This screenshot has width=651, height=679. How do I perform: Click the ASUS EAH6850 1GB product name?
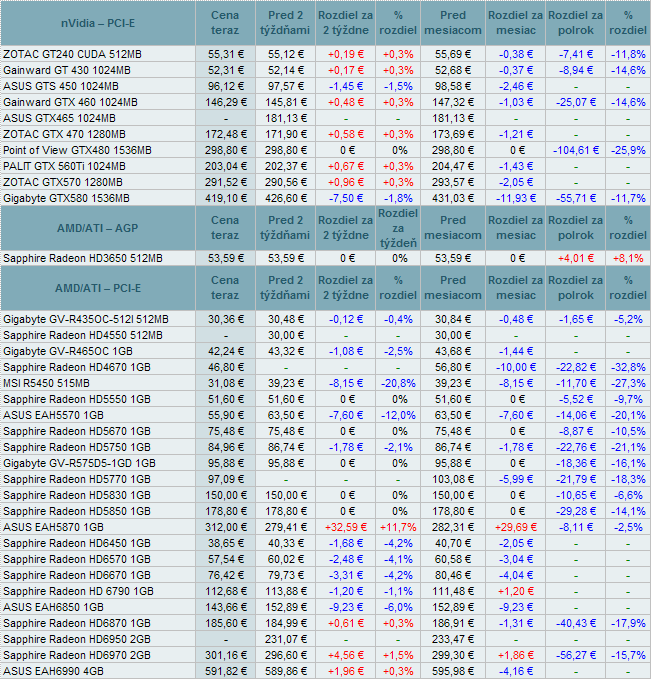point(53,608)
